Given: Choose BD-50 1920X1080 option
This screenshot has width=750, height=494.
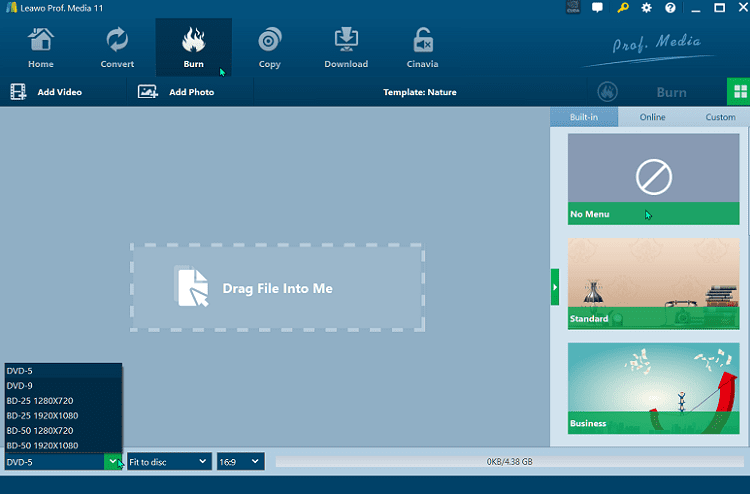Looking at the screenshot, I should [63, 445].
